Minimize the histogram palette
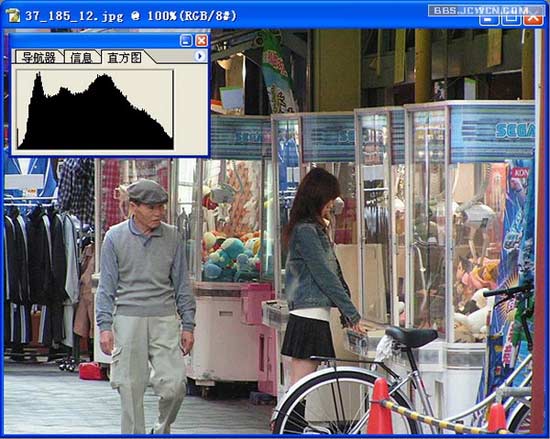Viewport: 550px width, 439px height. [186, 41]
